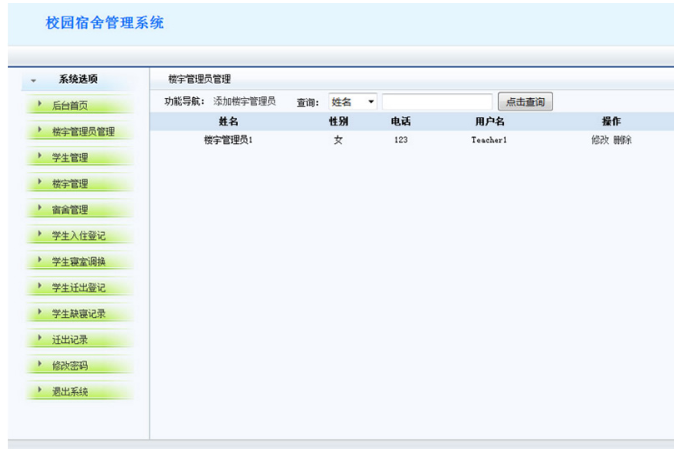Viewport: 675px width, 449px height.
Task: Collapse the 系统选项 sidebar panel arrow
Action: (x=33, y=80)
